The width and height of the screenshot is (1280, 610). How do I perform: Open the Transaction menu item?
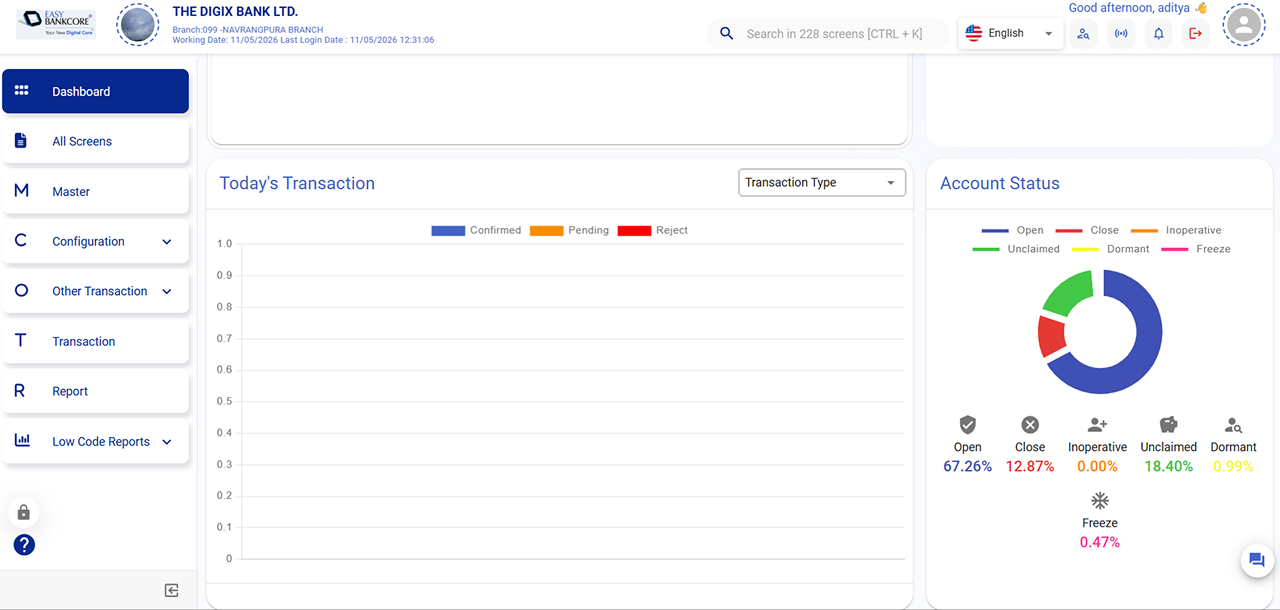(x=95, y=341)
